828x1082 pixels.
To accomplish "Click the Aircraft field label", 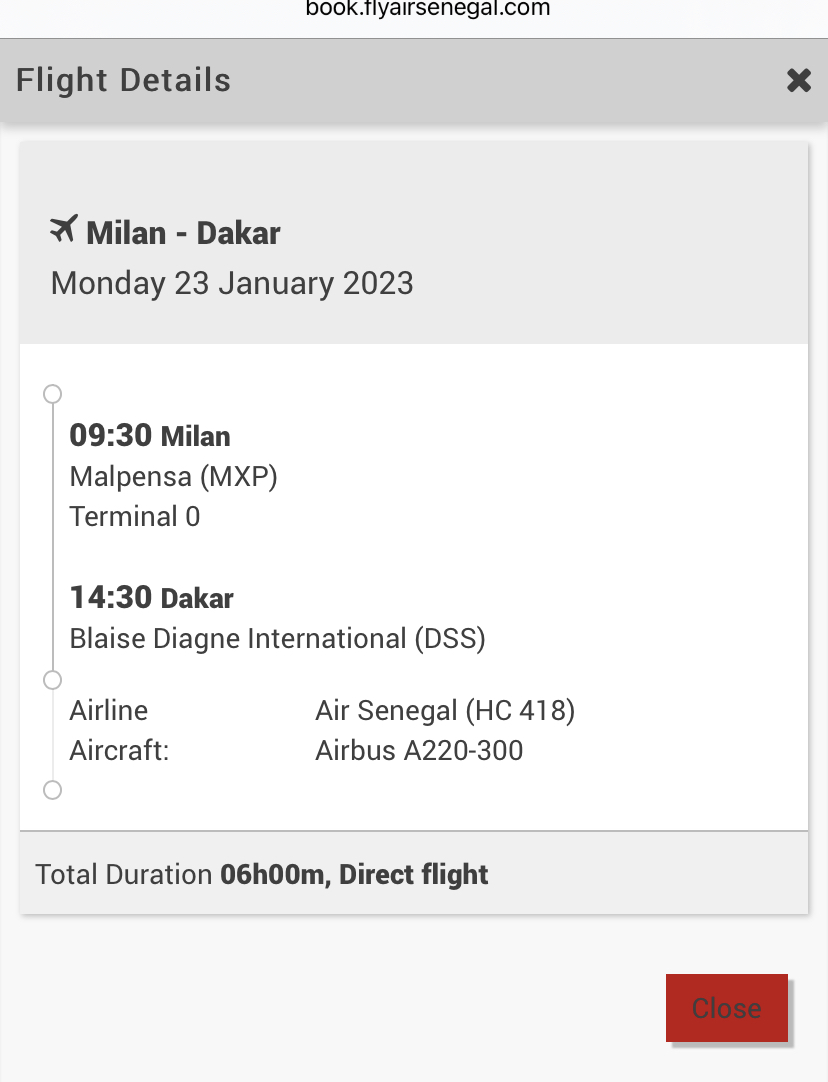I will (x=119, y=750).
